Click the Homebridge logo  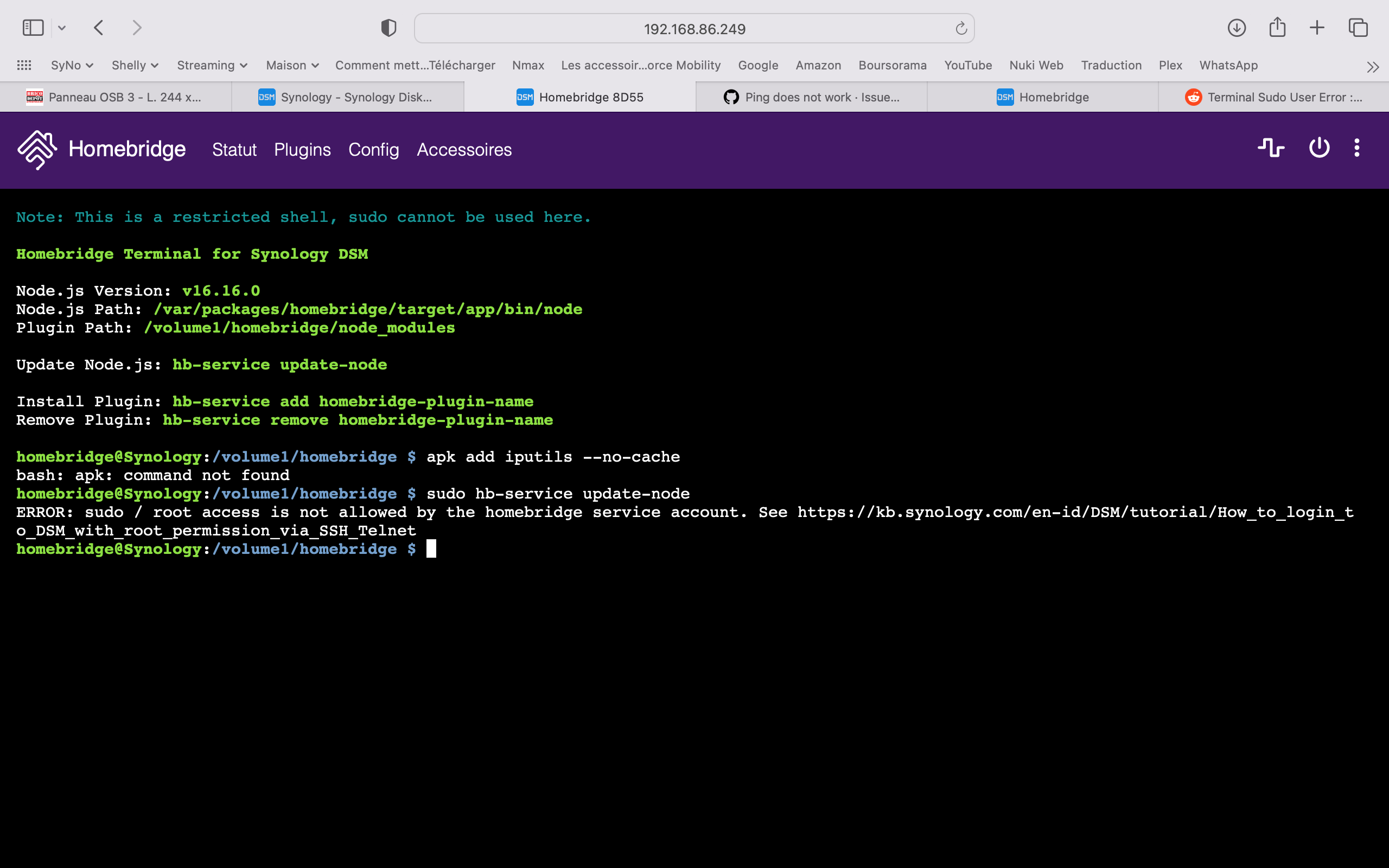(36, 150)
